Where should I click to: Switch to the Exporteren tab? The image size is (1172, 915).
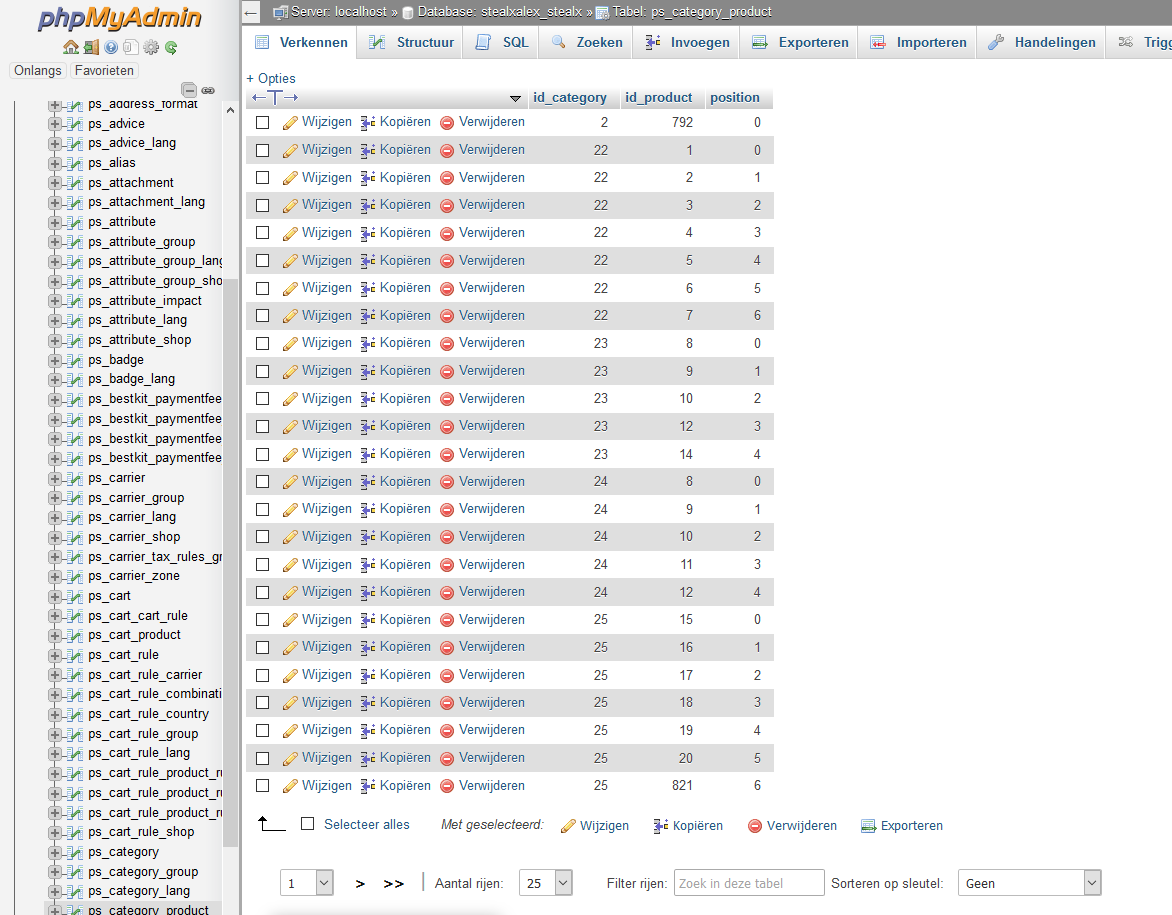(x=800, y=43)
